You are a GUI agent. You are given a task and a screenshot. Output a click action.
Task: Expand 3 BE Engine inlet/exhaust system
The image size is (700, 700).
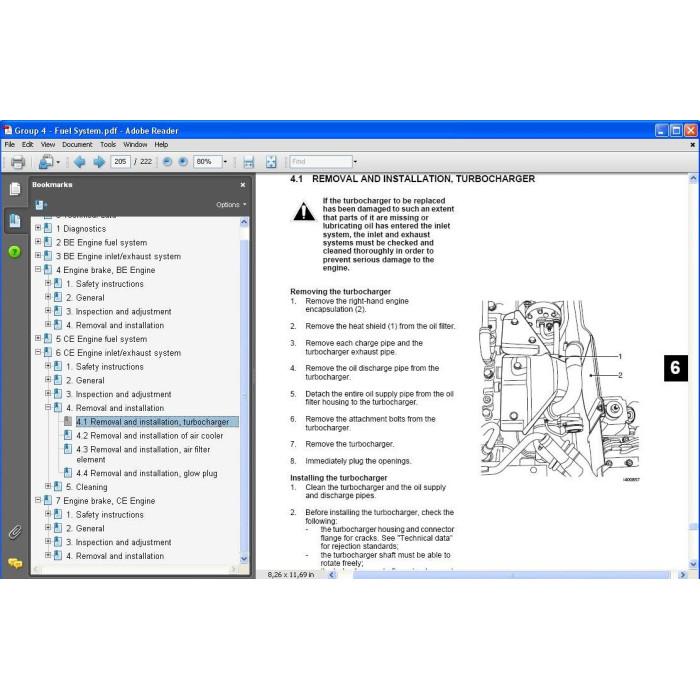pos(38,255)
